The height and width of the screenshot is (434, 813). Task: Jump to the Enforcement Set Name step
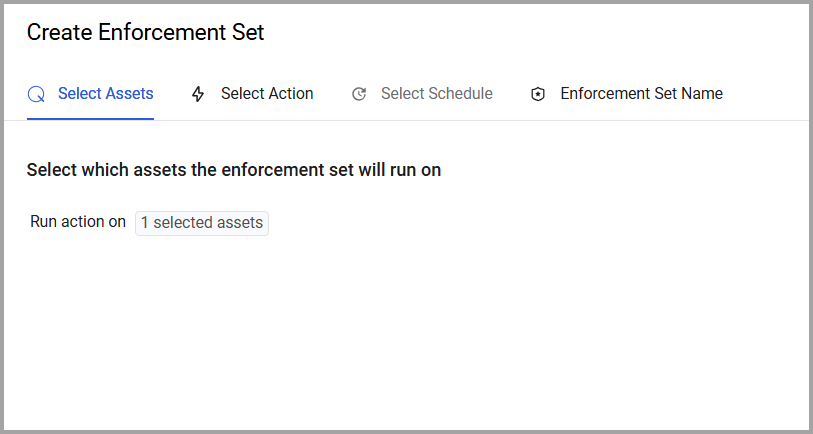click(641, 94)
